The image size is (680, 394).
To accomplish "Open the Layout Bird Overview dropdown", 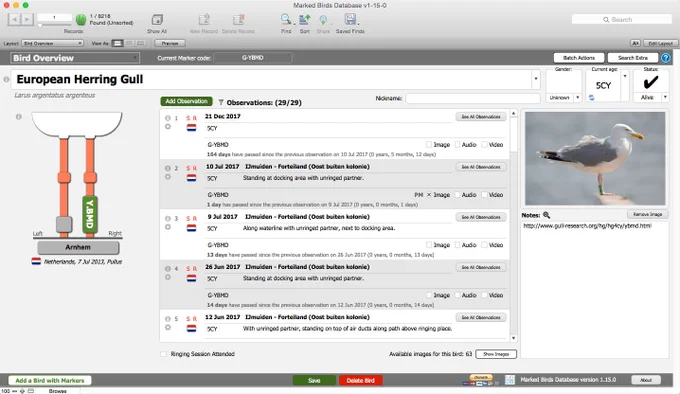I will 52,43.
